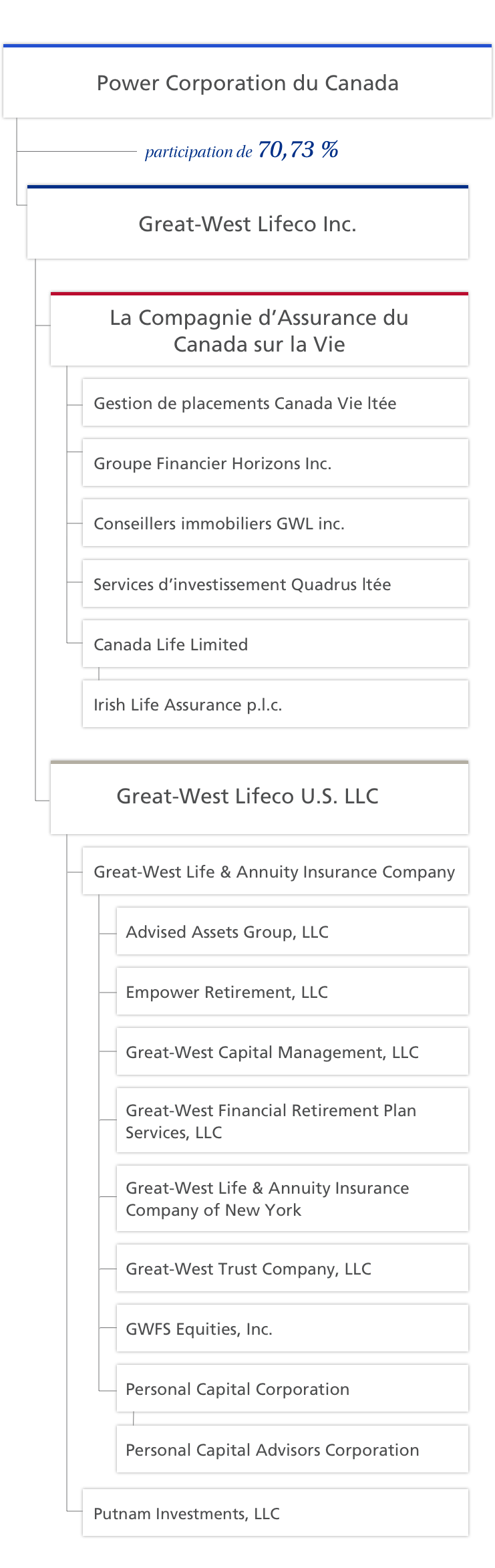Click Groupe Financier Horizons Inc.

pos(275,463)
